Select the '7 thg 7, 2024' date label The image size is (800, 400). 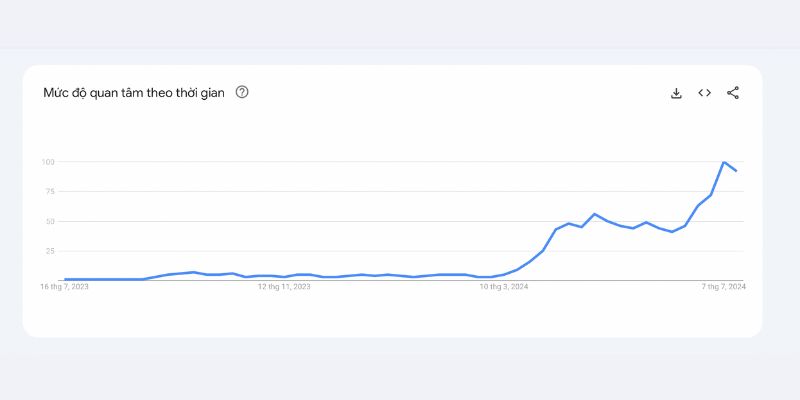723,287
